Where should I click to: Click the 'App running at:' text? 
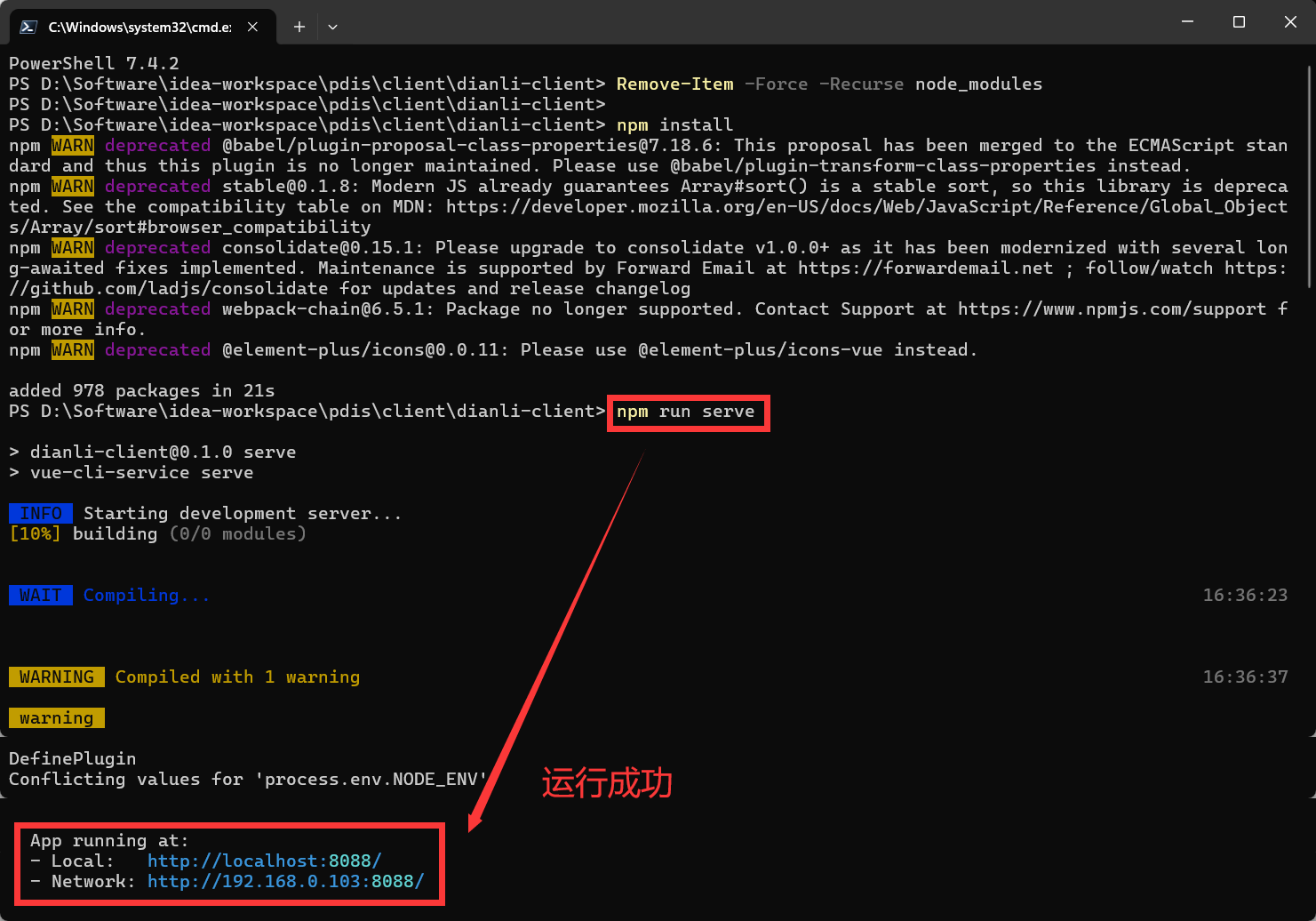coord(109,840)
